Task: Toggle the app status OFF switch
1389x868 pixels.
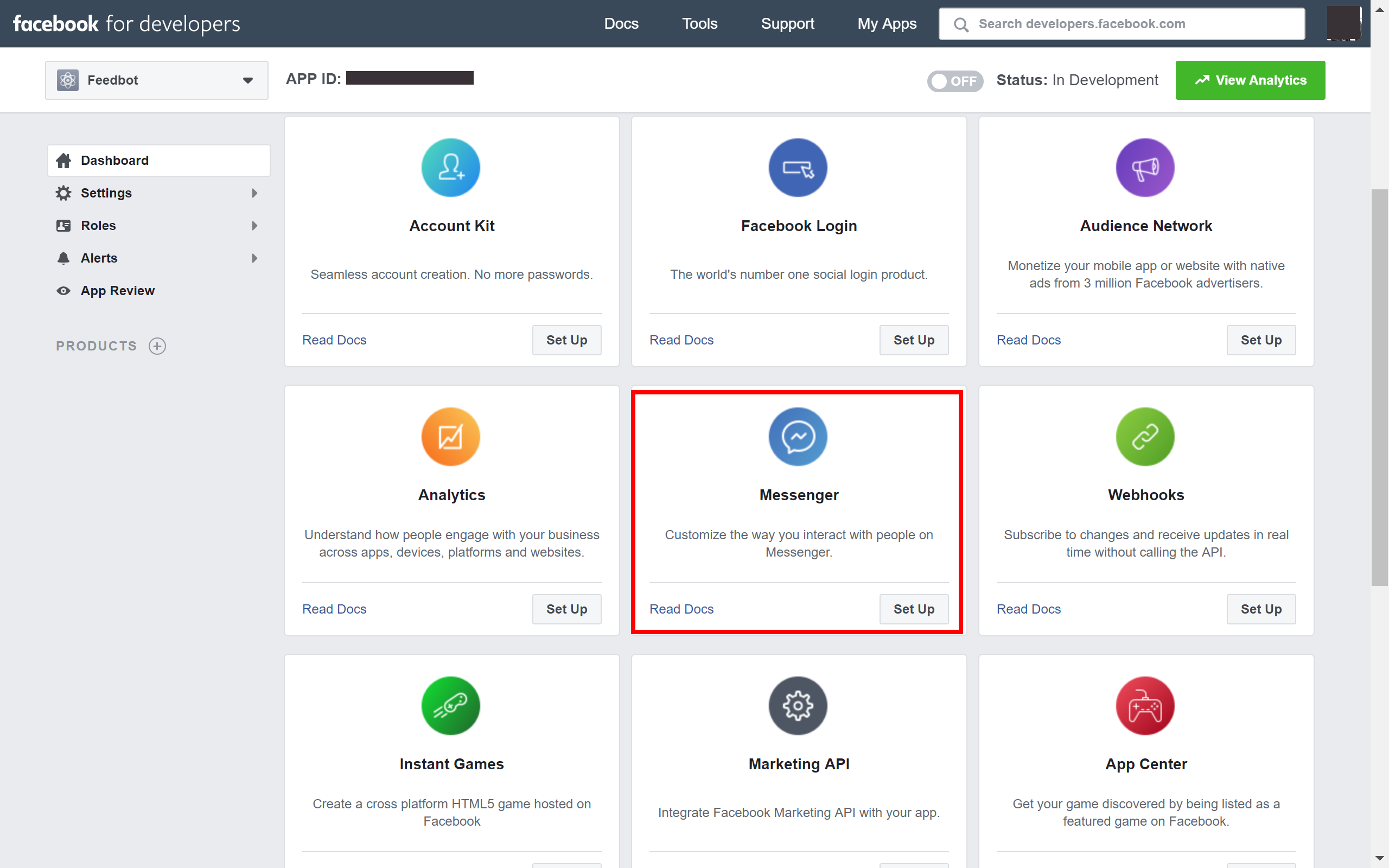Action: click(x=955, y=81)
